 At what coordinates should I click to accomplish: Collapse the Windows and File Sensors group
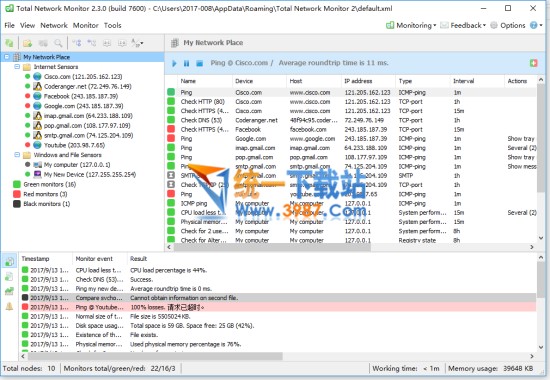pos(17,154)
